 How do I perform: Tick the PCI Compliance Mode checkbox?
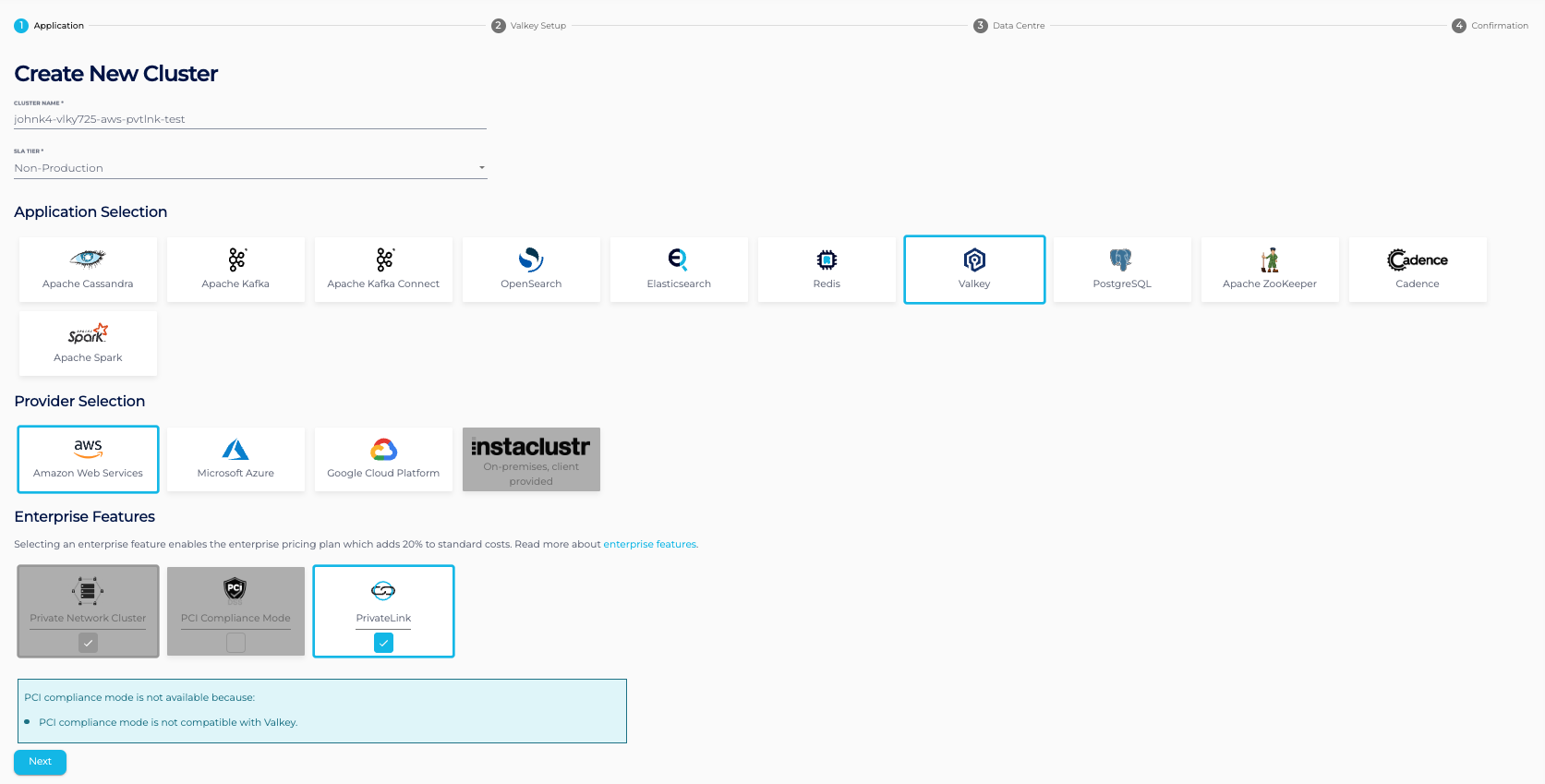pyautogui.click(x=235, y=643)
